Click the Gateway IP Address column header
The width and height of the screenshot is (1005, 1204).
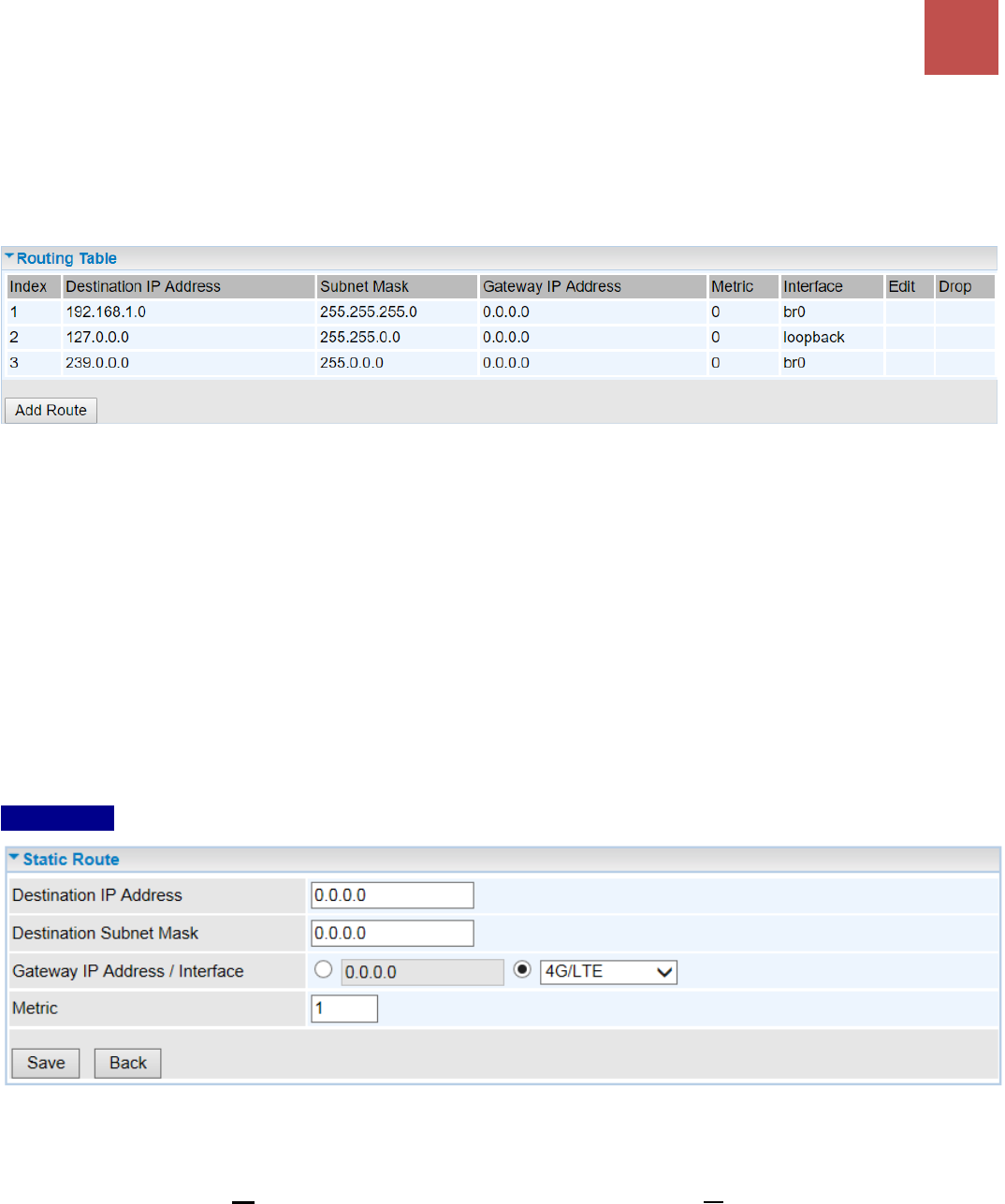pos(593,286)
